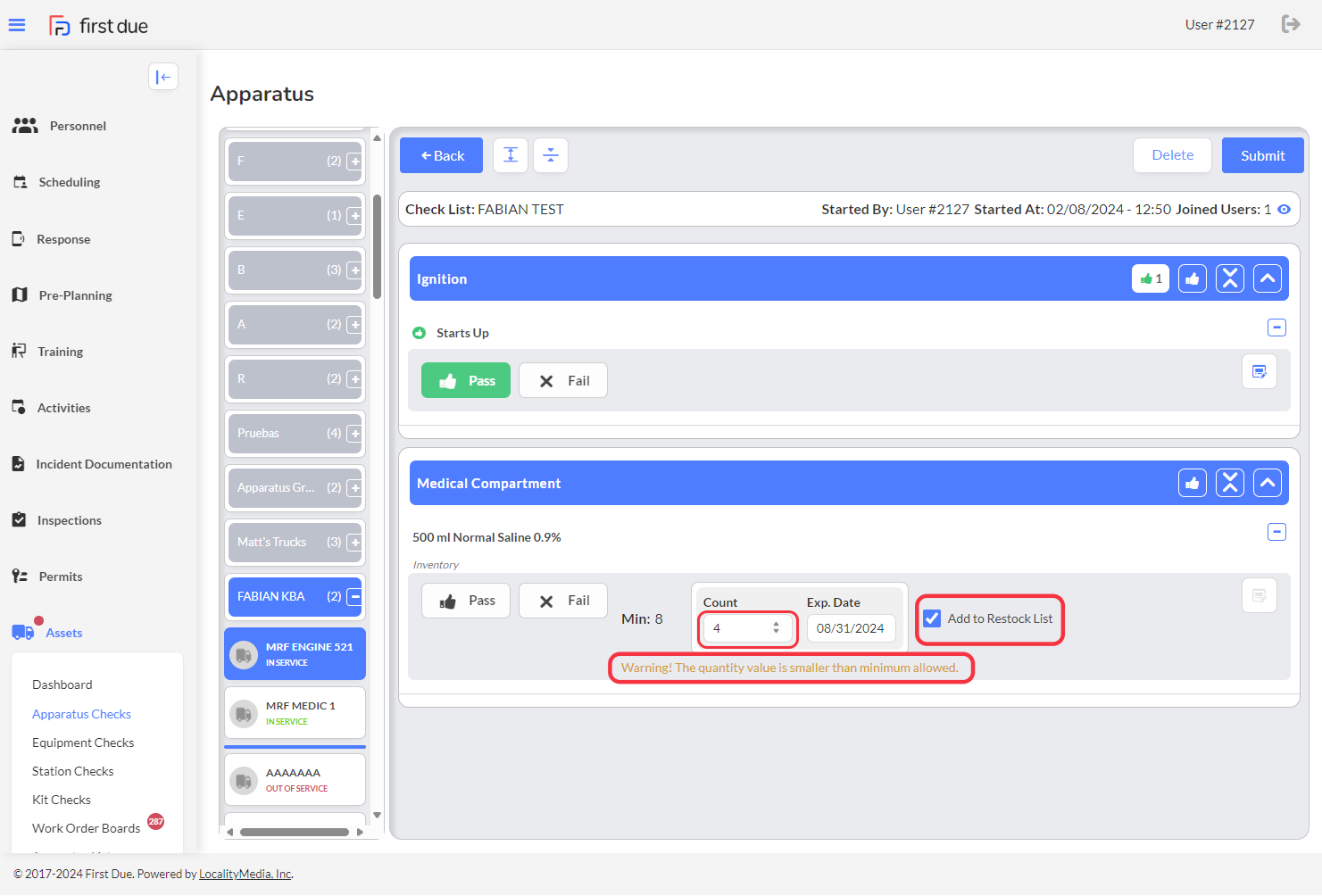Click the collapse all sections icon
This screenshot has height=896, width=1322.
(x=551, y=155)
